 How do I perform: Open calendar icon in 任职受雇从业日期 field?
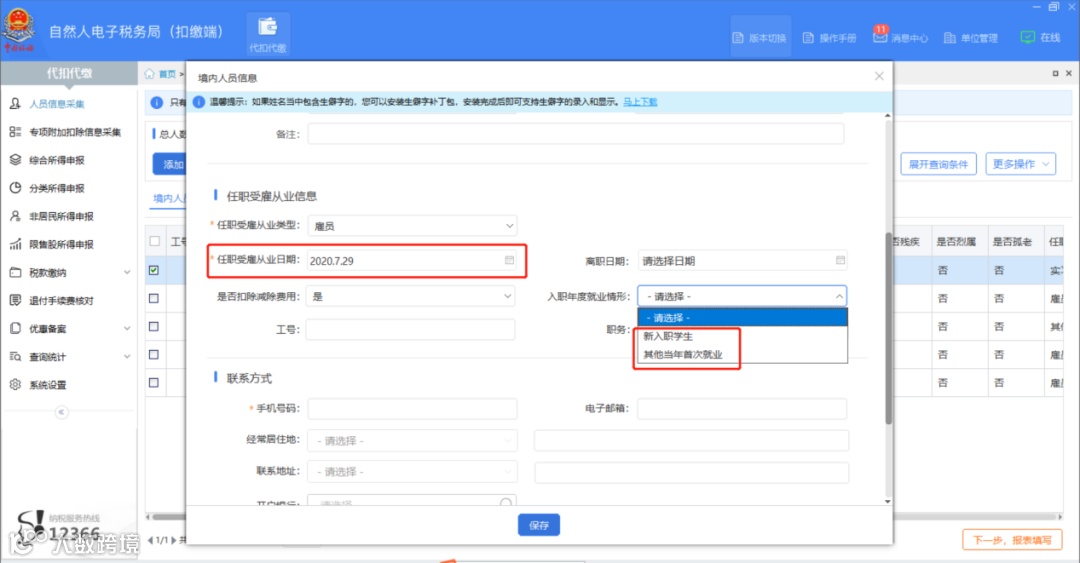point(509,260)
